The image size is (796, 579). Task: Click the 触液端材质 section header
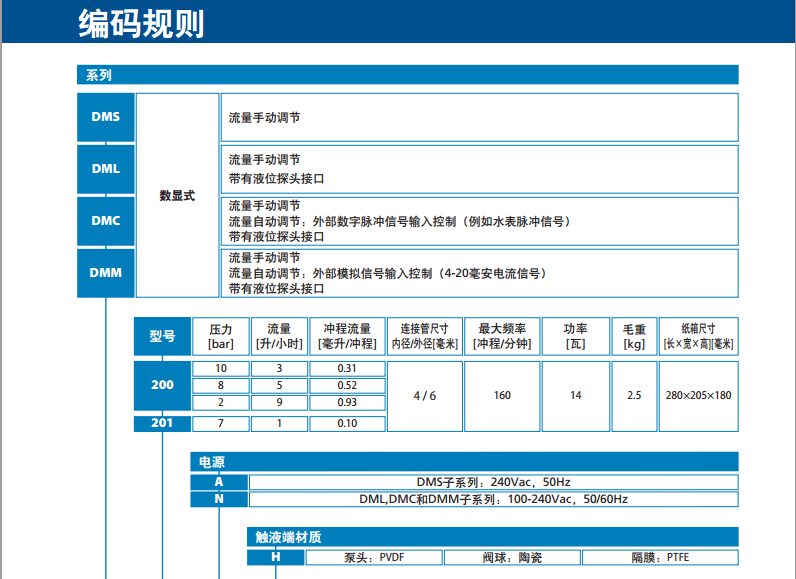point(492,537)
